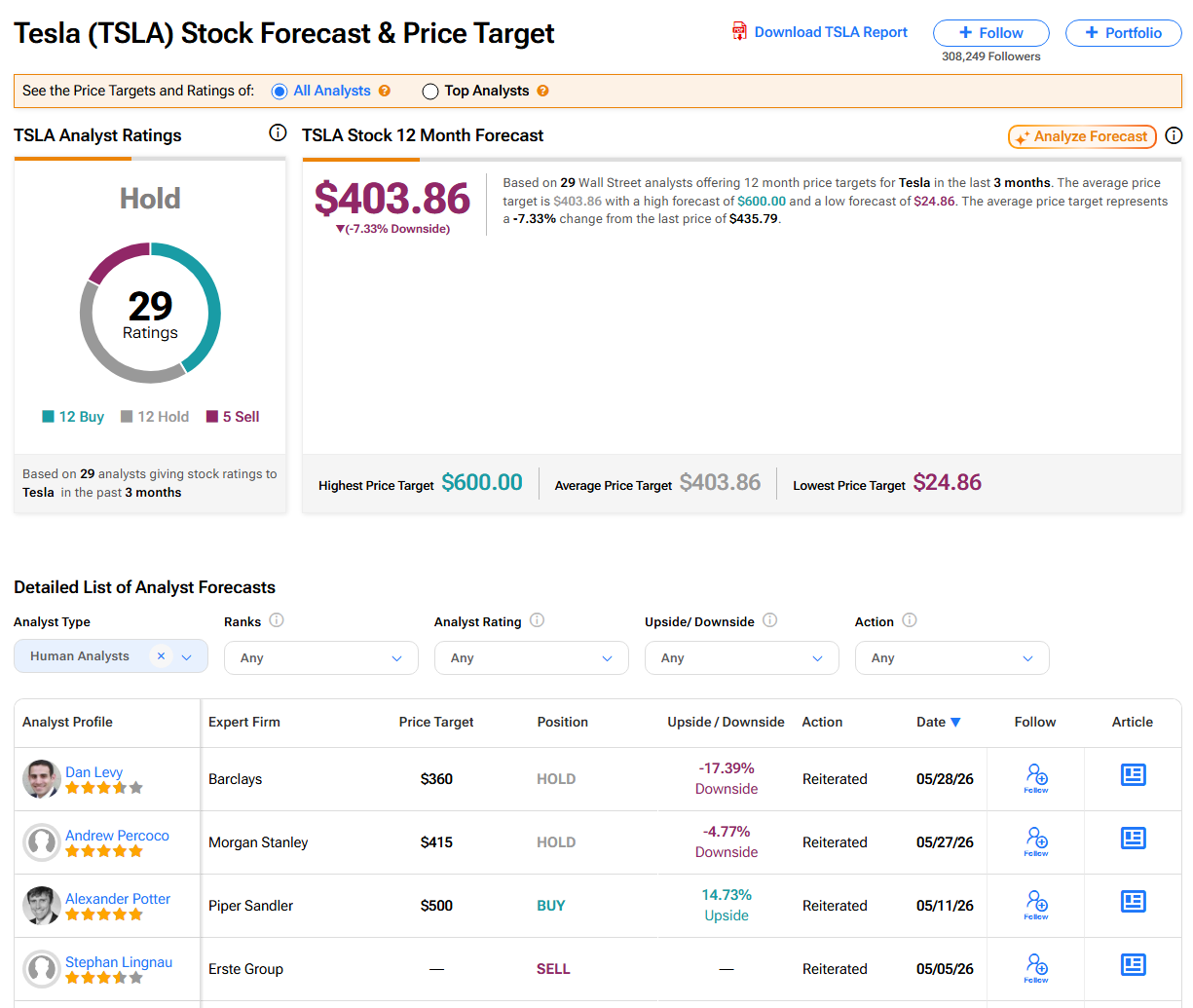The height and width of the screenshot is (1008, 1193).
Task: Click the 5 Sell legend swatch
Action: point(212,417)
